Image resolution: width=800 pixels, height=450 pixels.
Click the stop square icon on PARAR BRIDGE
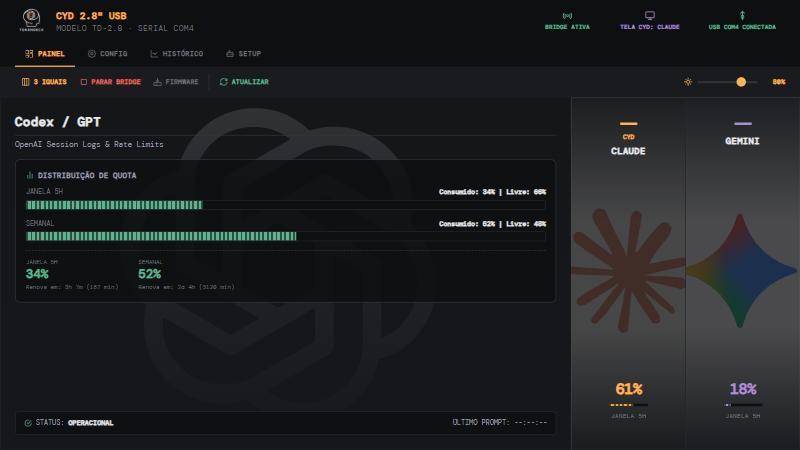point(84,82)
